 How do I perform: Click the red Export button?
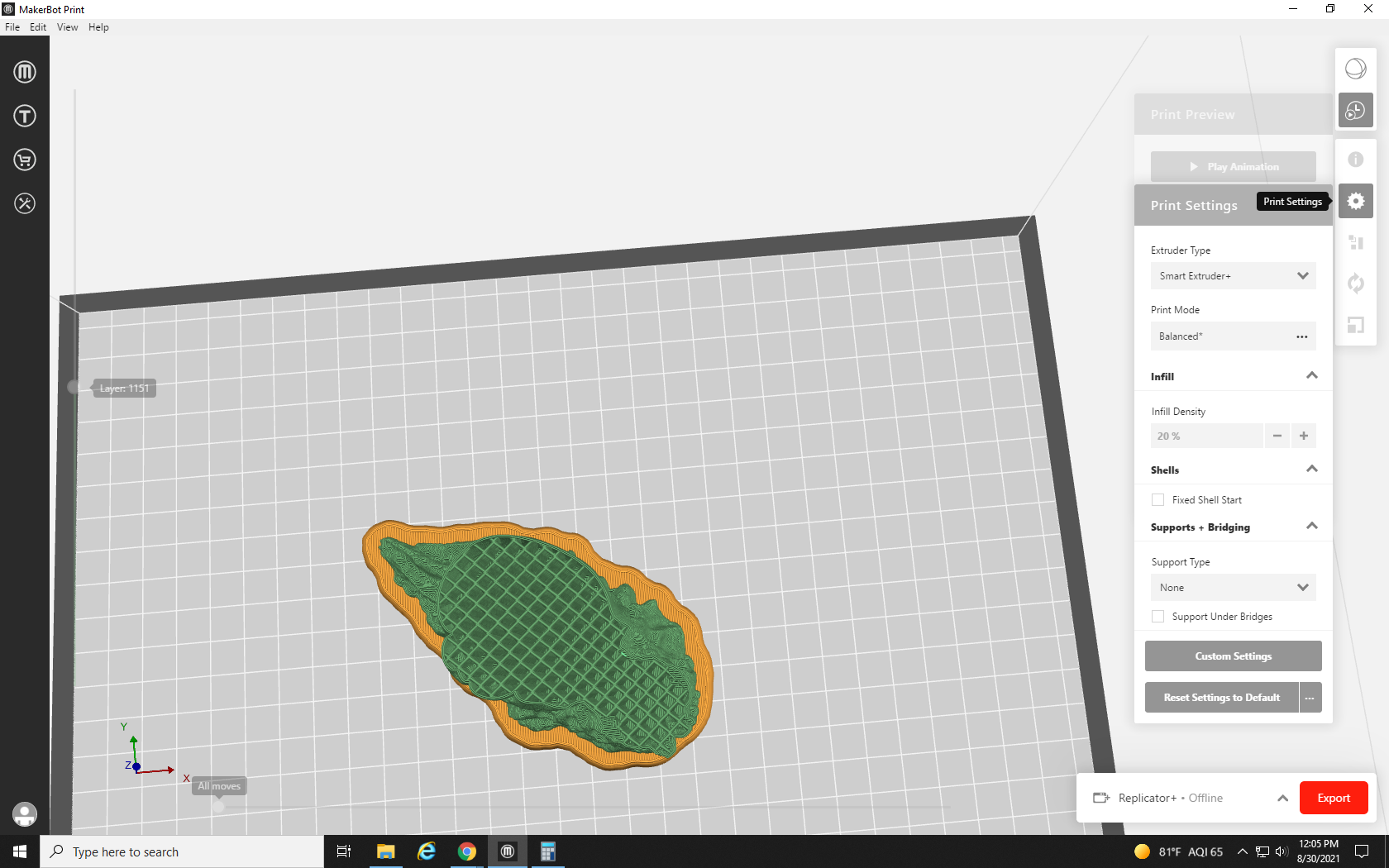pos(1334,798)
